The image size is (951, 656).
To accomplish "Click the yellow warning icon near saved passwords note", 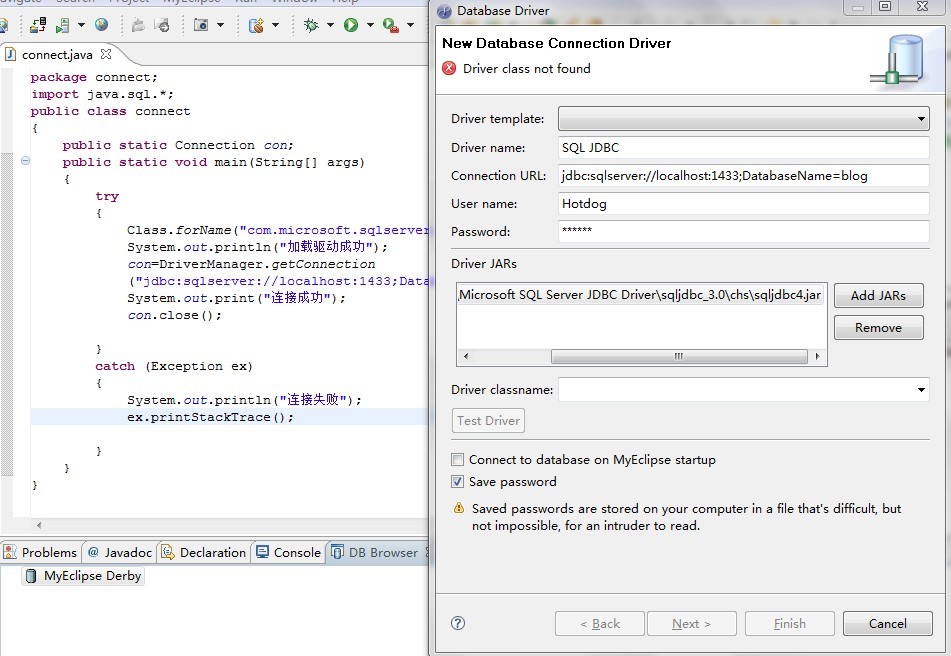I will coord(459,508).
